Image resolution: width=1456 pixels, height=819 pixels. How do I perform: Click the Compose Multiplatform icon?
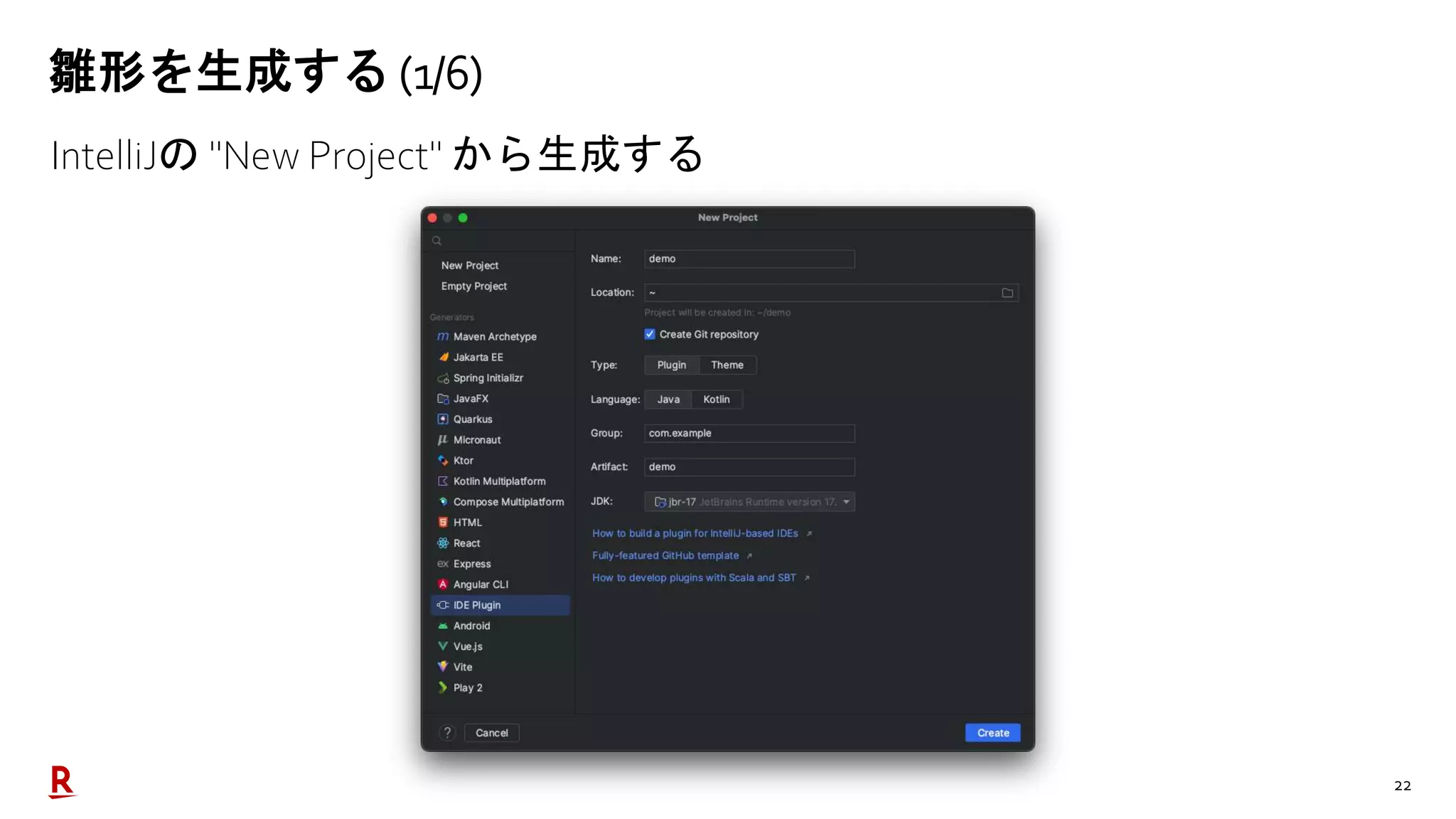[x=443, y=502]
